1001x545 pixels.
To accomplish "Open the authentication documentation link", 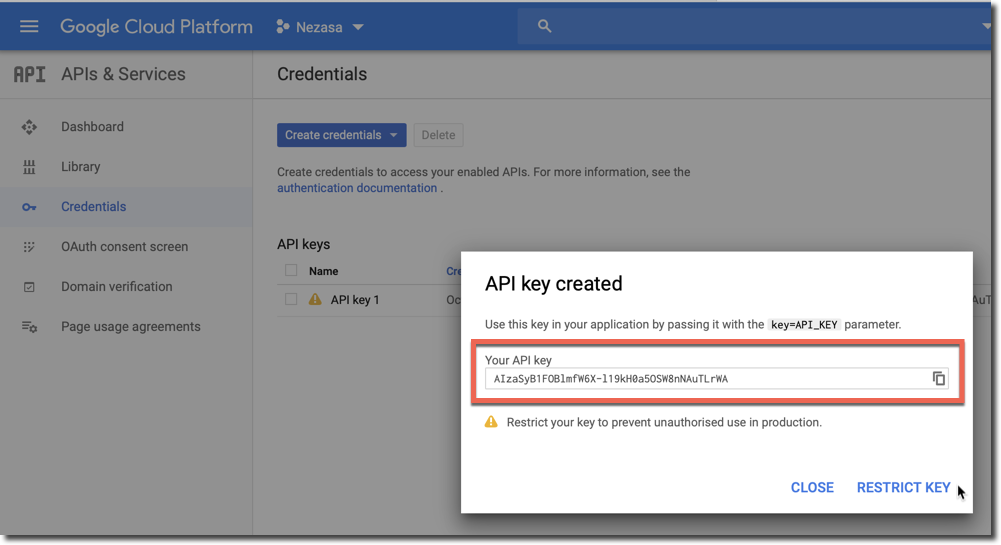I will pos(357,188).
